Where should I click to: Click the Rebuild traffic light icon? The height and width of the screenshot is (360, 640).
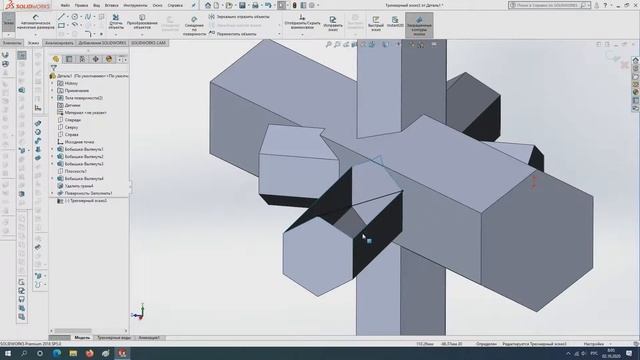pyautogui.click(x=294, y=5)
